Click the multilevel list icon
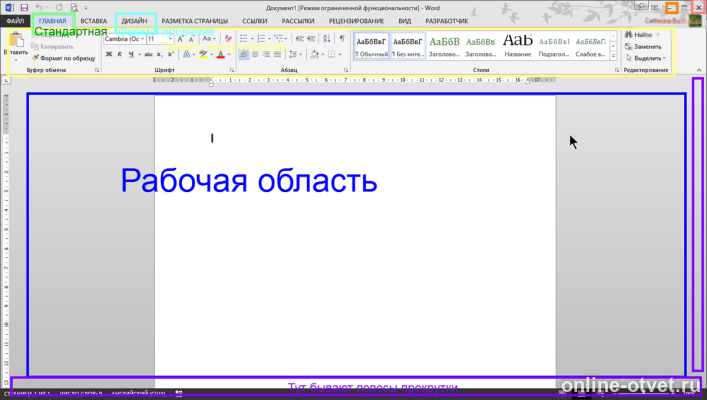Viewport: 707px width, 400px height. coord(279,39)
